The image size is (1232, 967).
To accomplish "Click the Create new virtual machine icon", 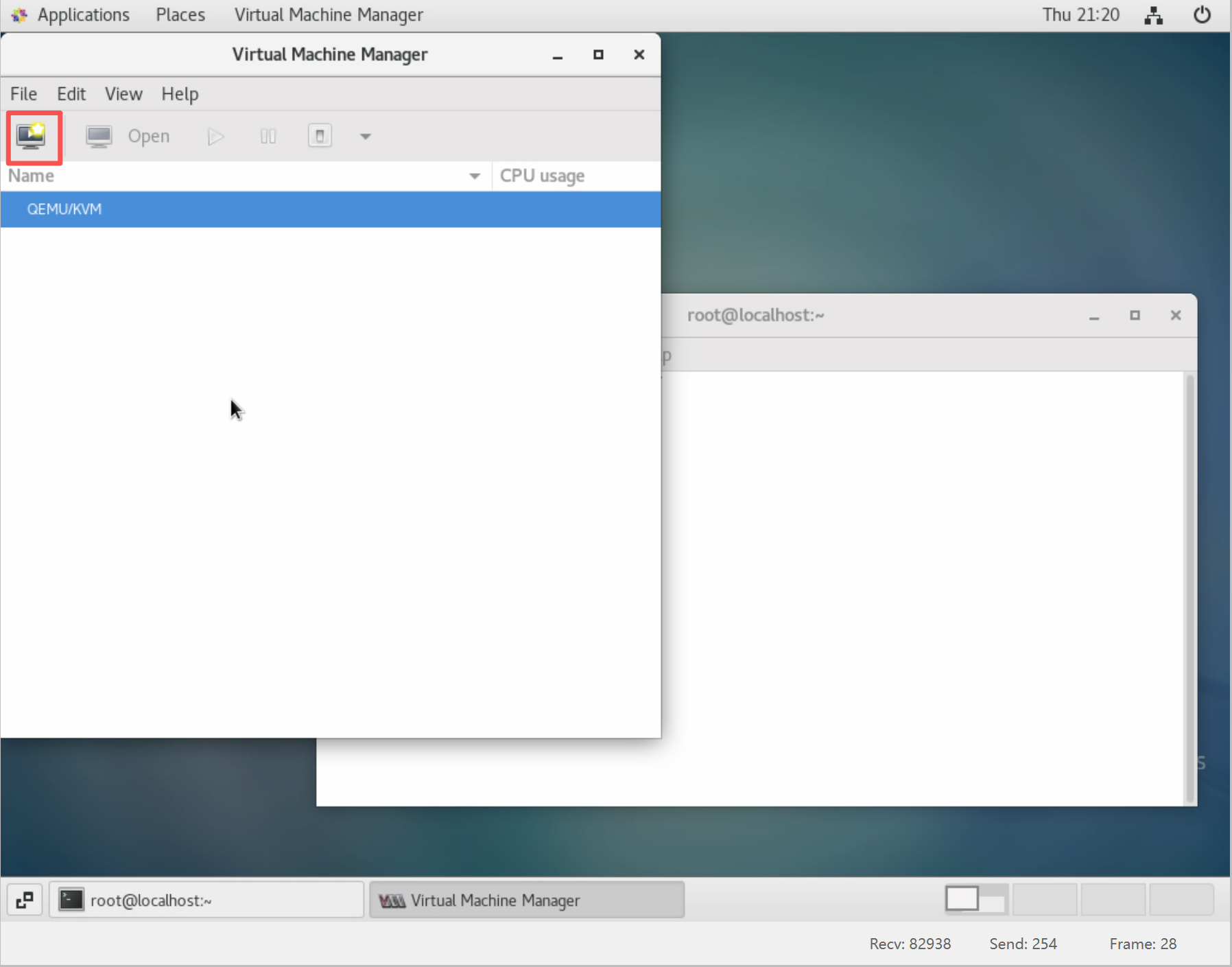I will [x=32, y=137].
